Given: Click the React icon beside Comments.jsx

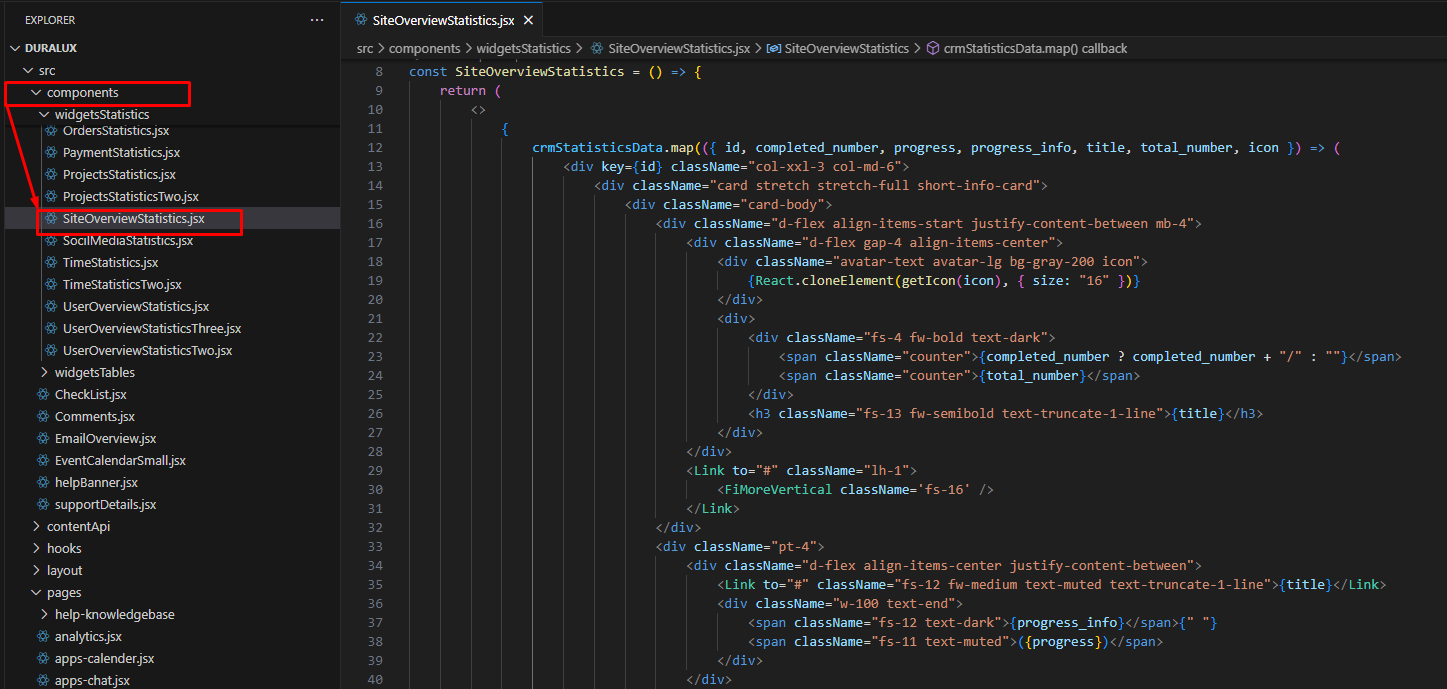Looking at the screenshot, I should (x=43, y=417).
